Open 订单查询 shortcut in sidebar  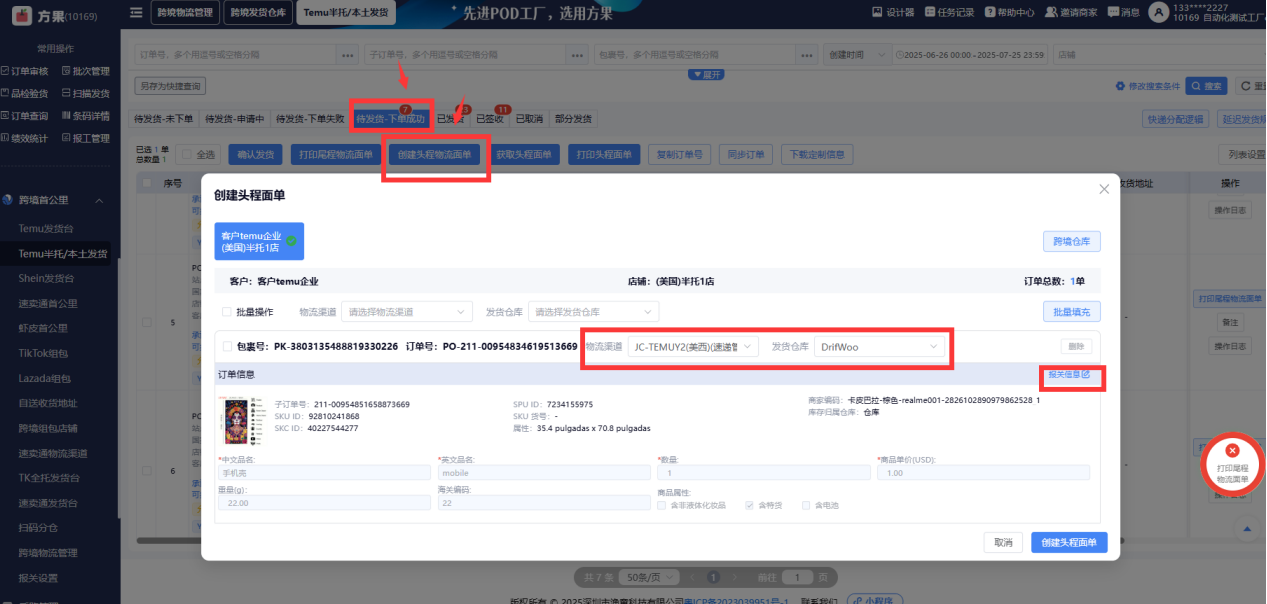tap(26, 115)
